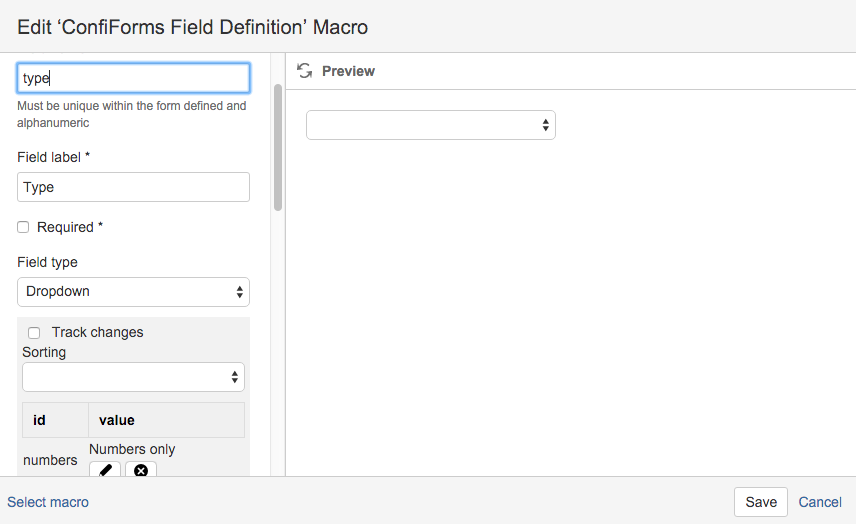Click the delete X icon for numbers row
The width and height of the screenshot is (856, 524).
141,469
